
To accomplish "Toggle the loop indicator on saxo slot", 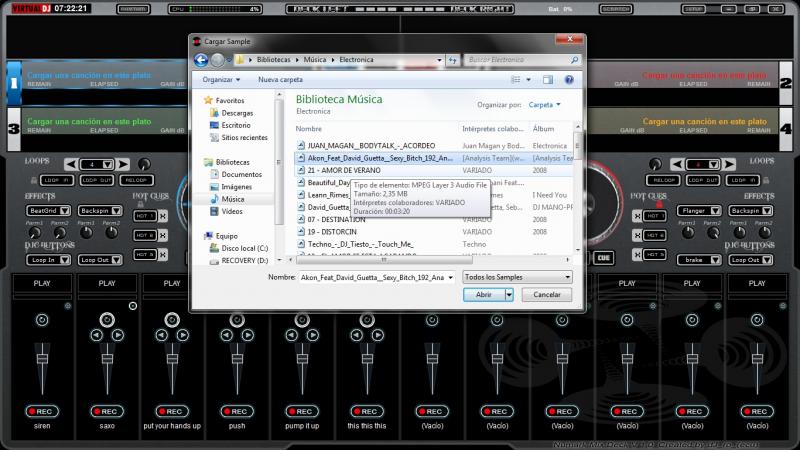I will [133, 306].
